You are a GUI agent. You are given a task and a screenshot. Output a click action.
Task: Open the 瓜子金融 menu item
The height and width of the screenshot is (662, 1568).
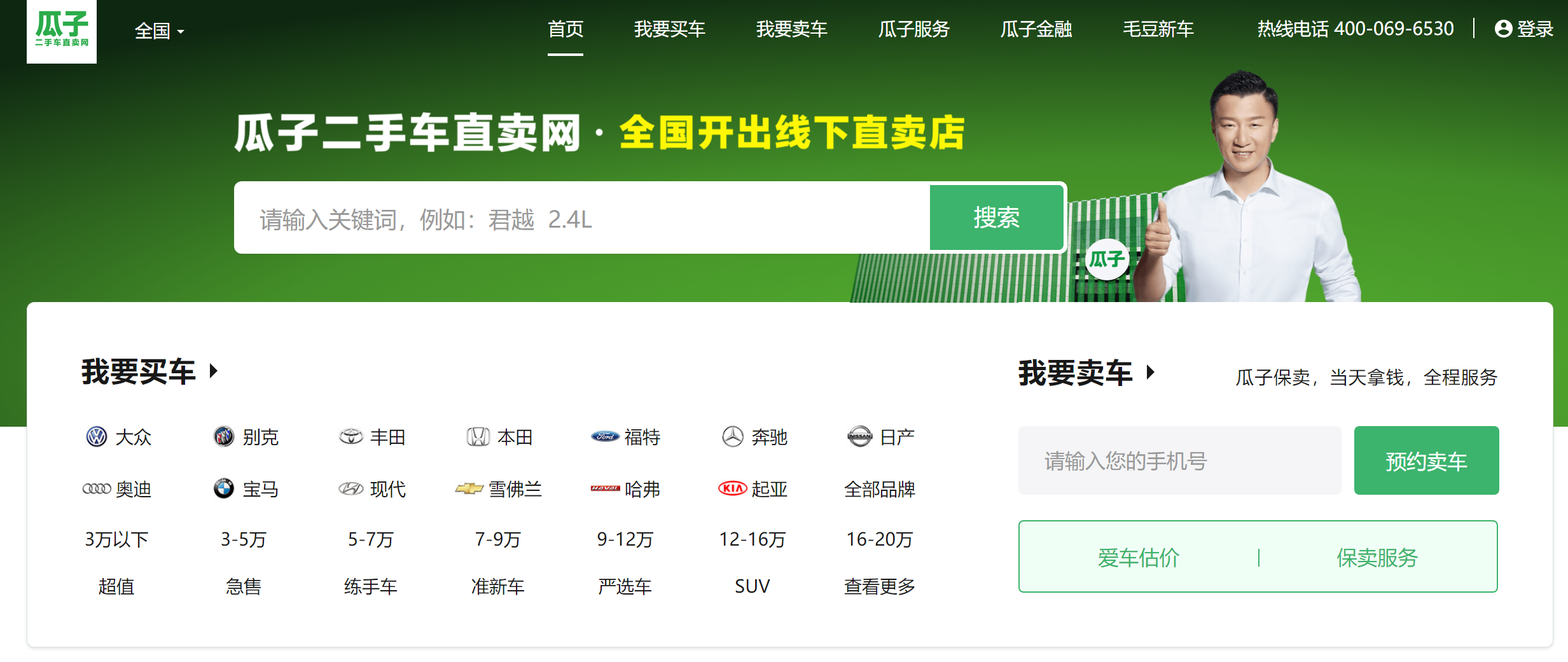(x=1035, y=29)
